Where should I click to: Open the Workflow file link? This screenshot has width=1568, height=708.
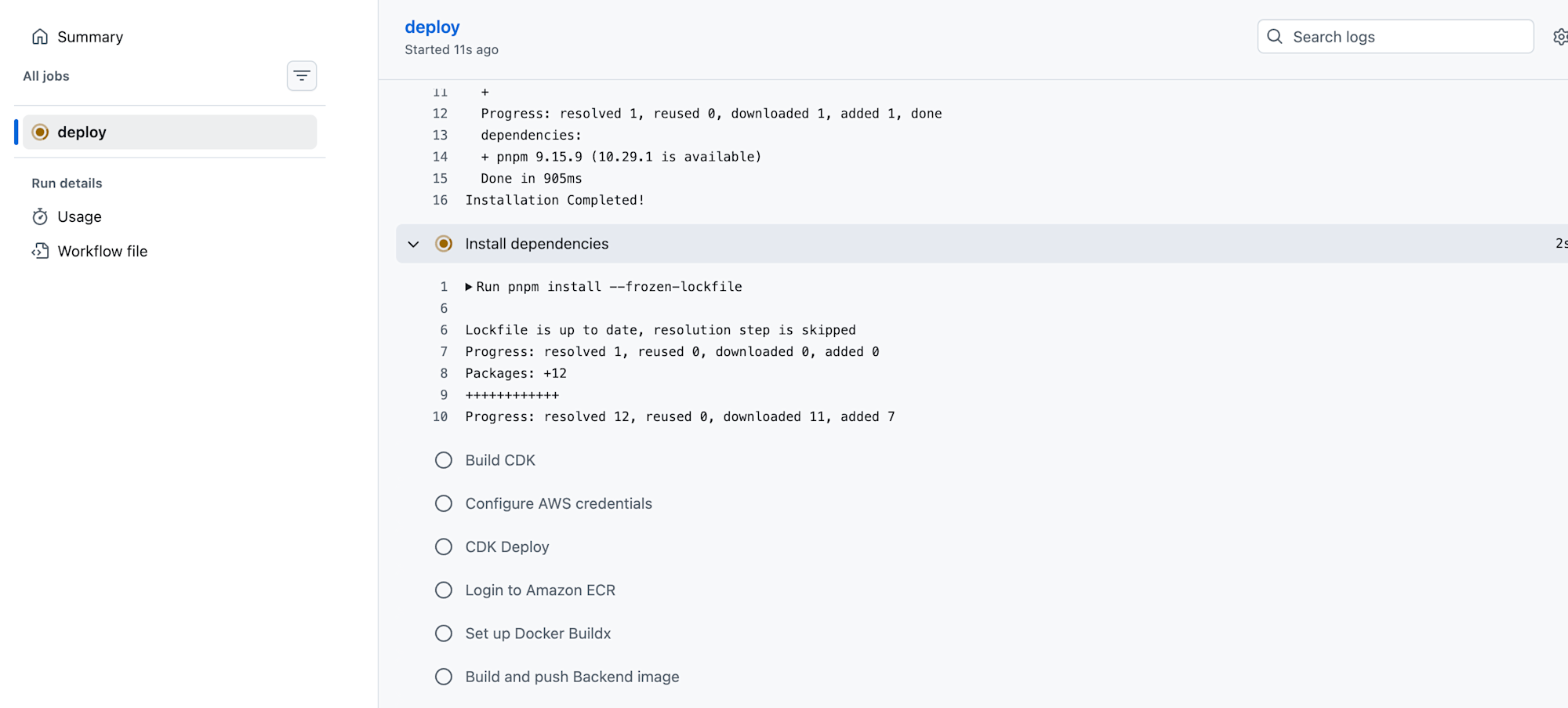pos(103,252)
